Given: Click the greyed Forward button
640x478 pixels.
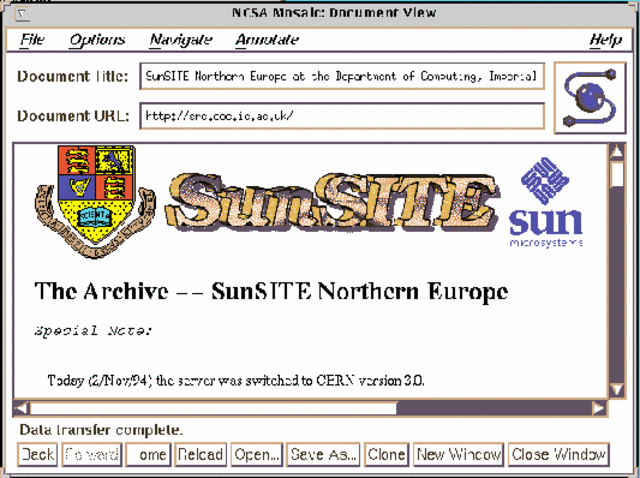Looking at the screenshot, I should pos(92,454).
